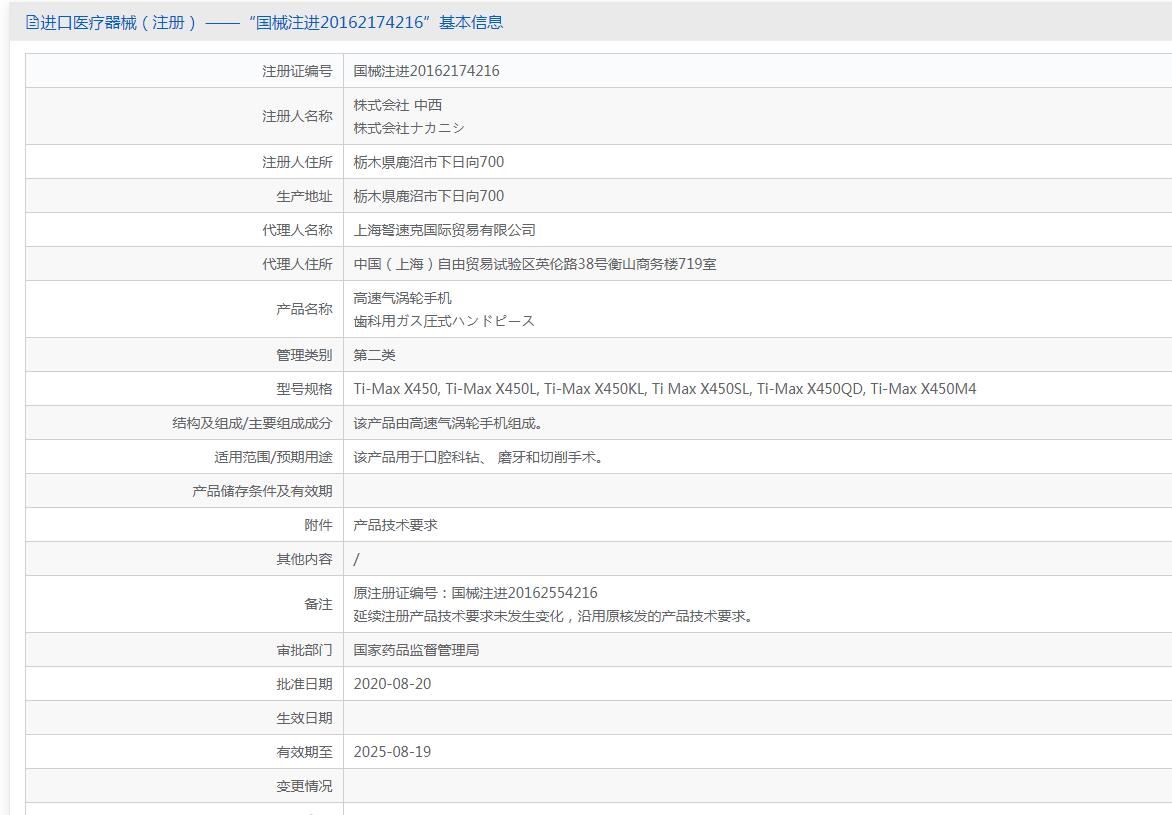The height and width of the screenshot is (815, 1172).
Task: Click the 注册人住所 label
Action: pyautogui.click(x=297, y=162)
